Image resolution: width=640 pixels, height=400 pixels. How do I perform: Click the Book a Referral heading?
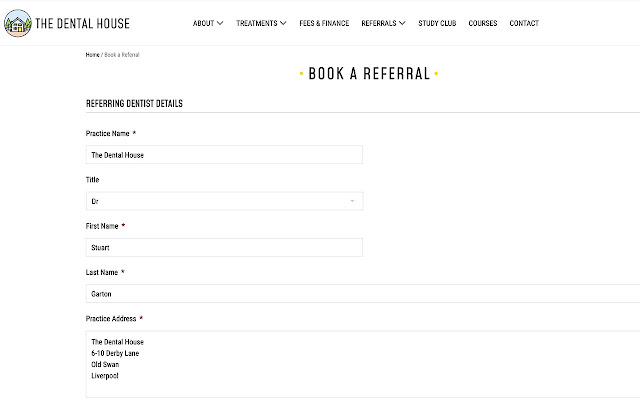pos(369,73)
